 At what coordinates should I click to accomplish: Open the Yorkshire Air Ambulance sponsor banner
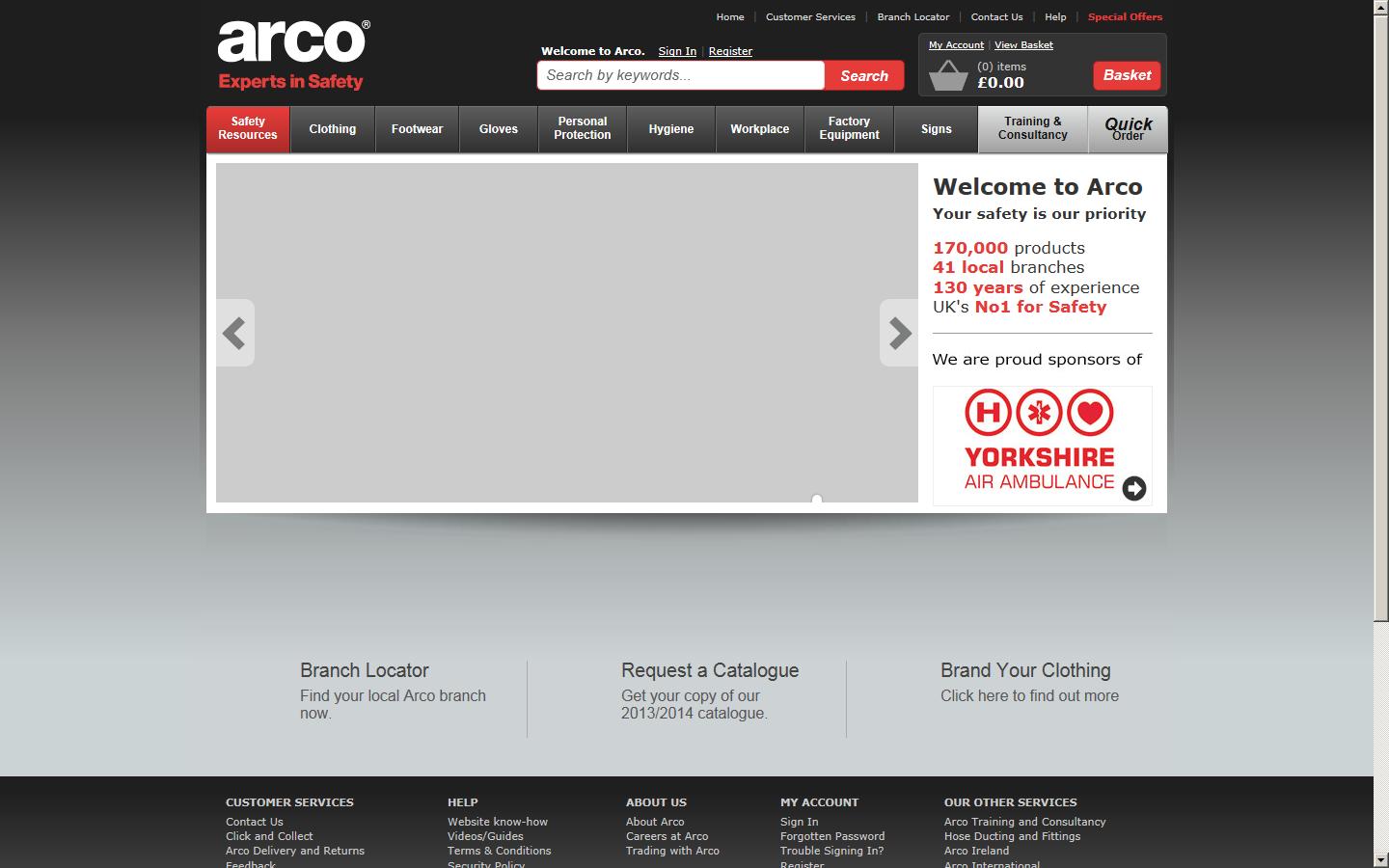coord(1042,446)
